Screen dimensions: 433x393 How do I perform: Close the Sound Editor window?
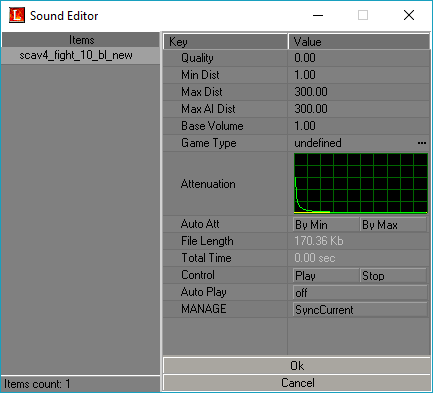(409, 15)
